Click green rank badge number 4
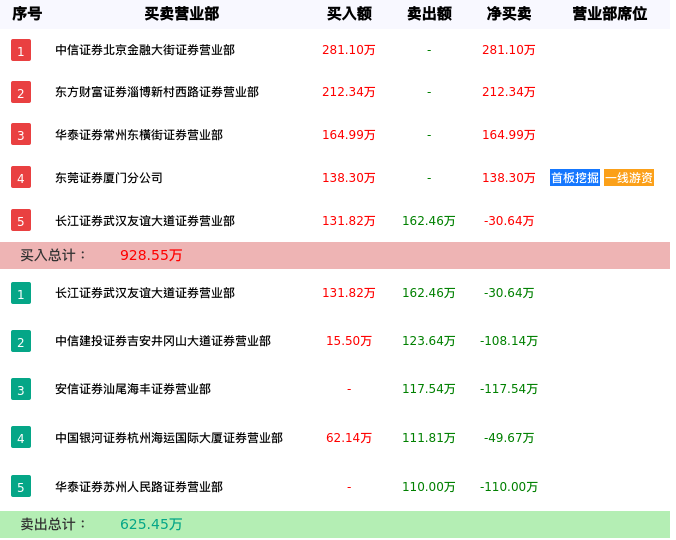 tap(21, 437)
